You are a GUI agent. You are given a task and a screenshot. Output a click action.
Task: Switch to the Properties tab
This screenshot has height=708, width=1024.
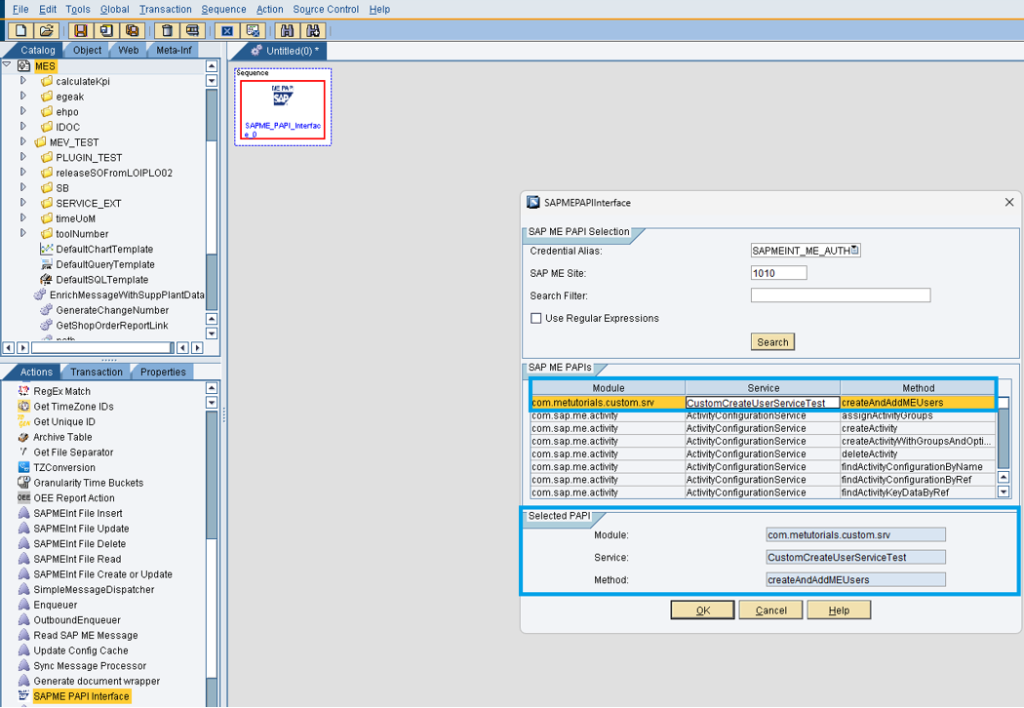[162, 372]
